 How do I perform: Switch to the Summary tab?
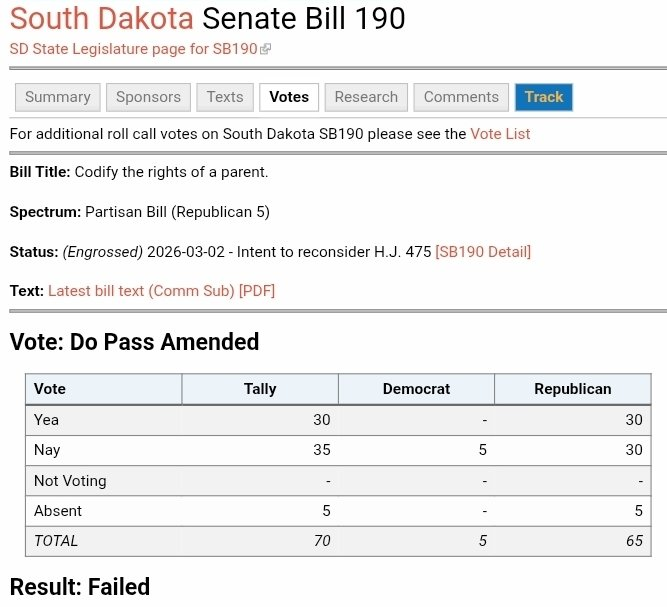click(x=57, y=97)
